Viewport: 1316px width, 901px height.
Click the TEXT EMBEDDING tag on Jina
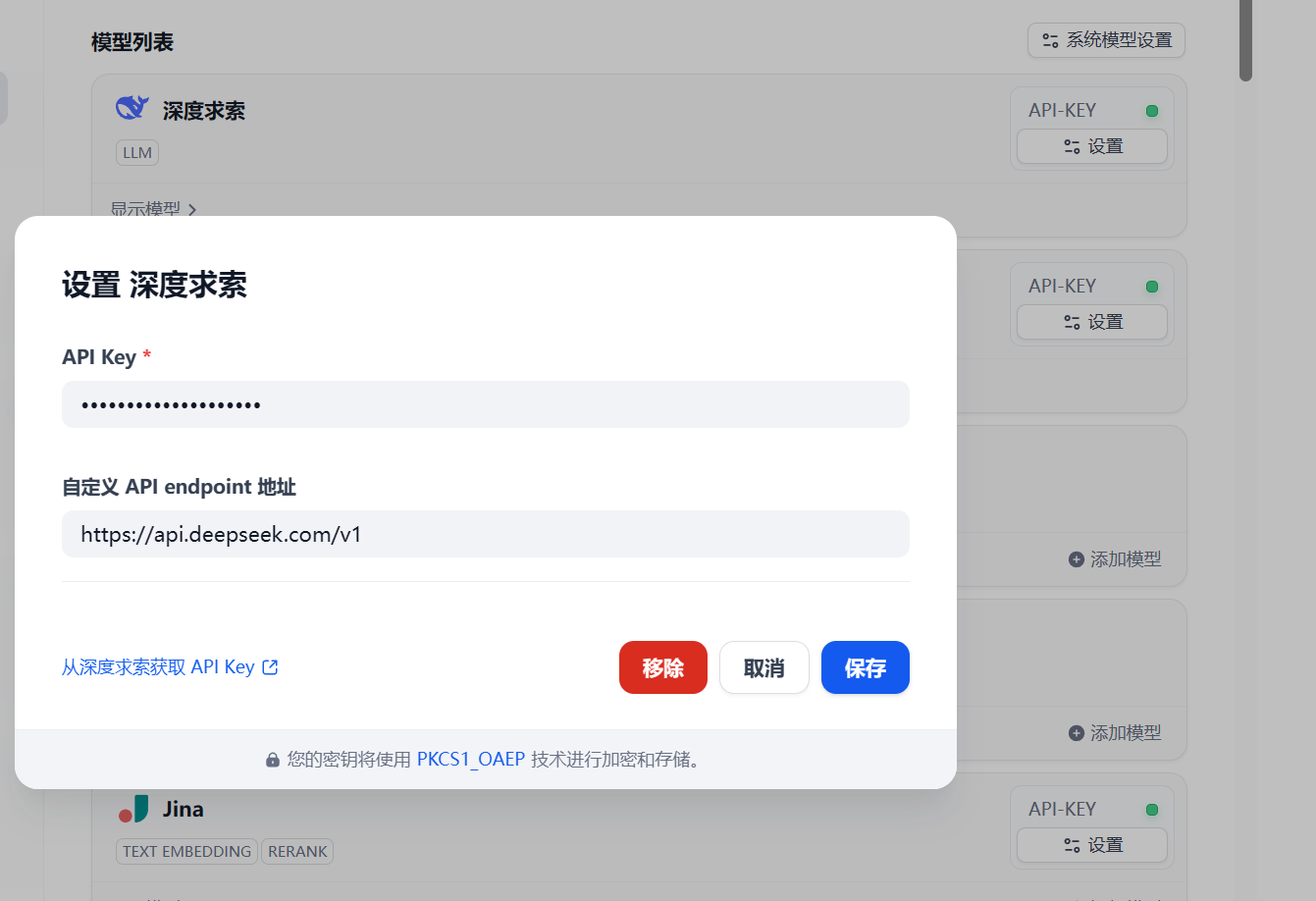coord(186,852)
